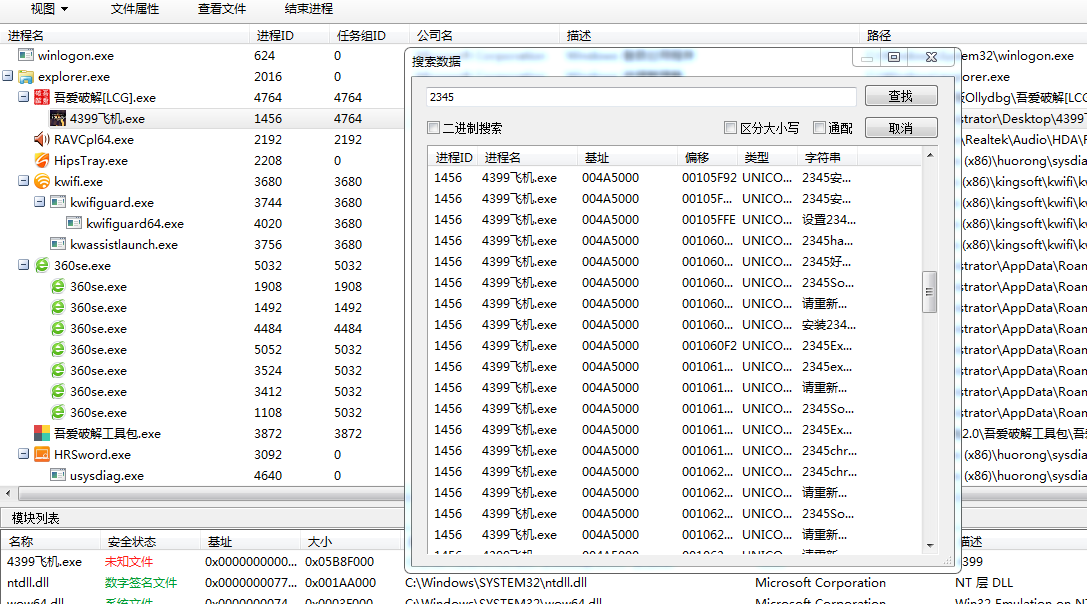
Task: Click the search results vertical scrollbar thumb
Action: coord(930,292)
